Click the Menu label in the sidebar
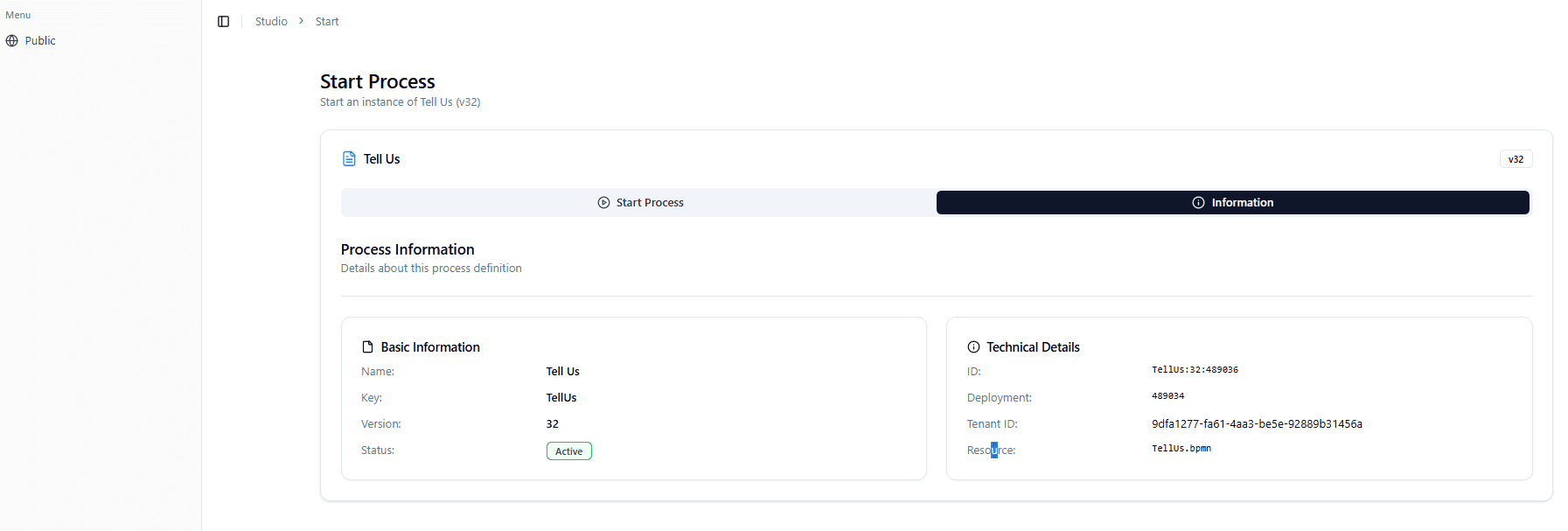This screenshot has height=531, width=1568. [x=17, y=15]
